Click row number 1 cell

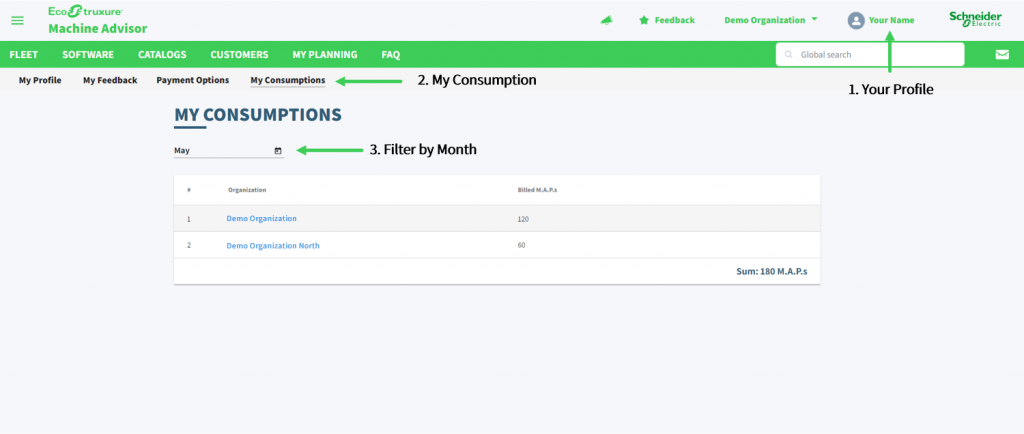189,219
